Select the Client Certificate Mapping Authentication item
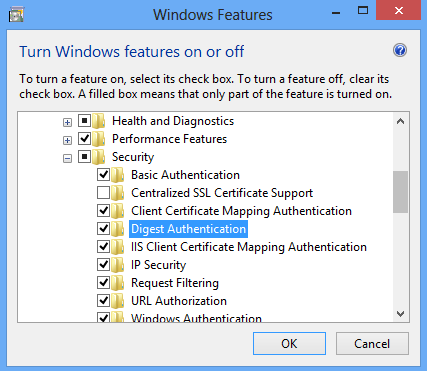 (241, 211)
